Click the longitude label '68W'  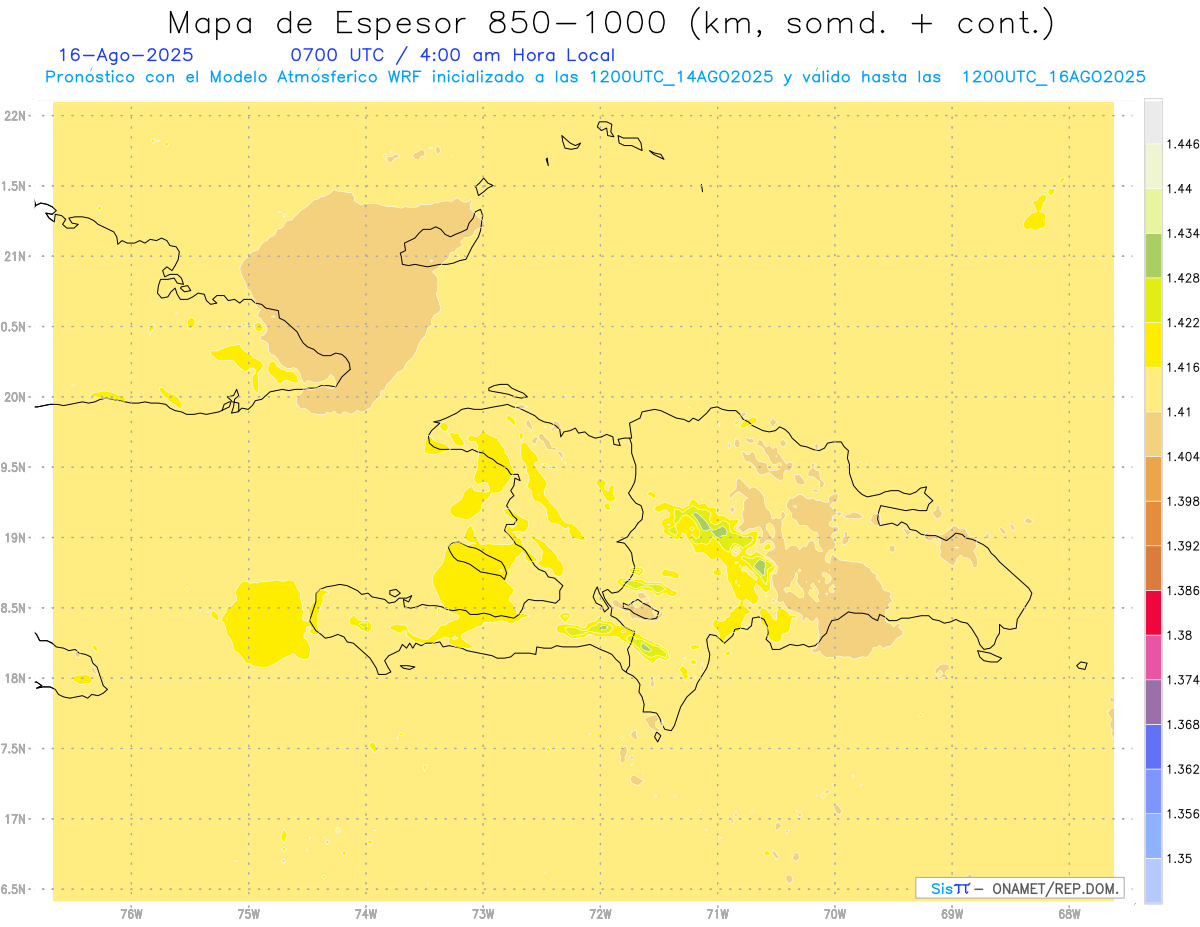tap(1069, 914)
